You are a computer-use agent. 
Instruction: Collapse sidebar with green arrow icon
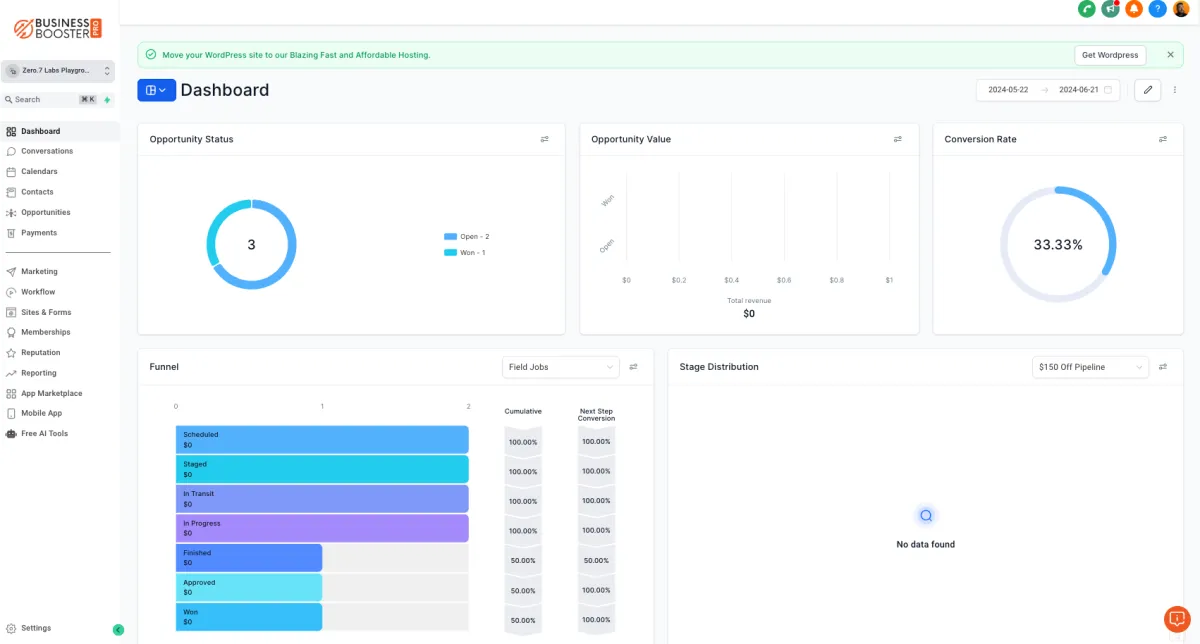click(x=118, y=630)
